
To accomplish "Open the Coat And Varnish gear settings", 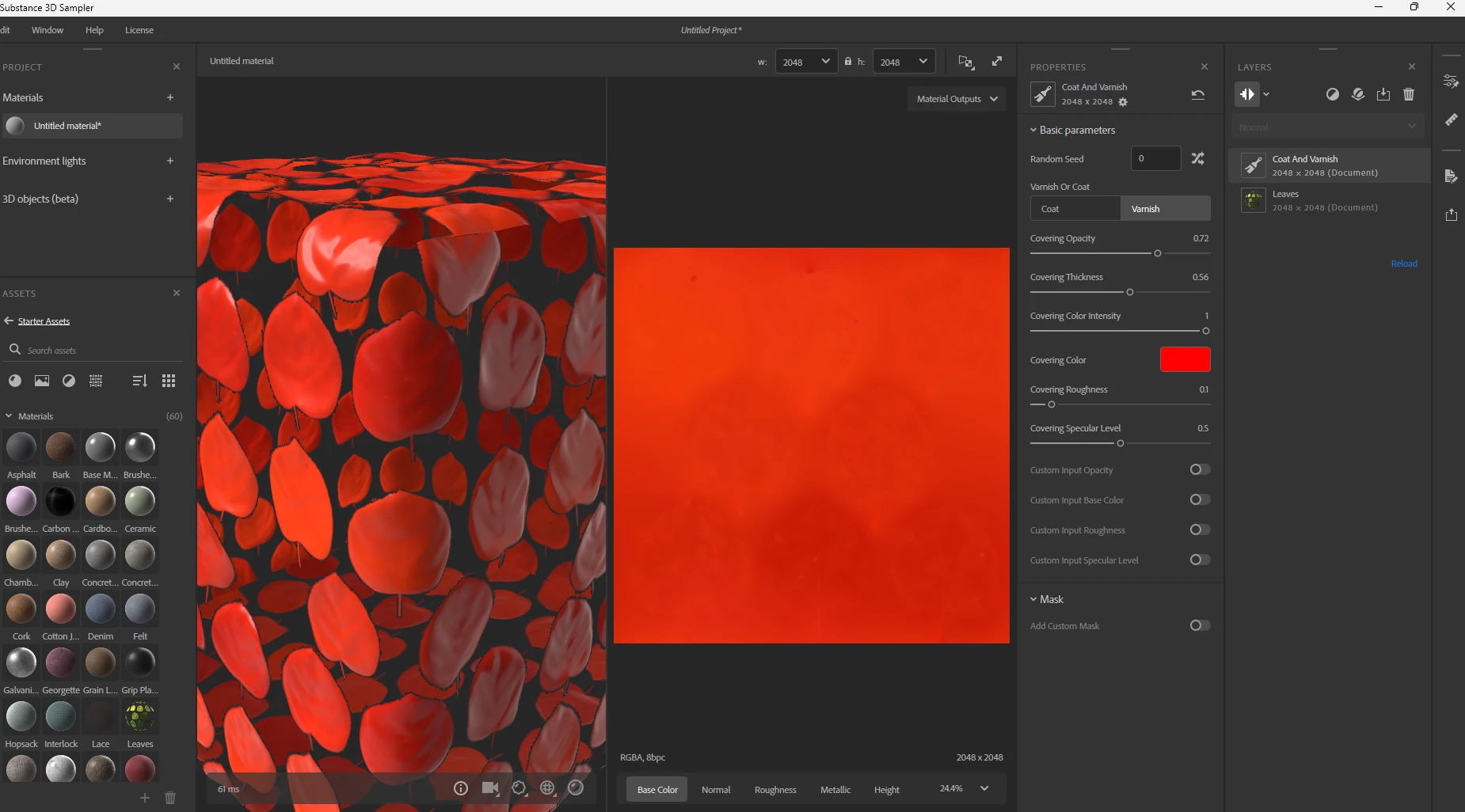I will click(1123, 102).
